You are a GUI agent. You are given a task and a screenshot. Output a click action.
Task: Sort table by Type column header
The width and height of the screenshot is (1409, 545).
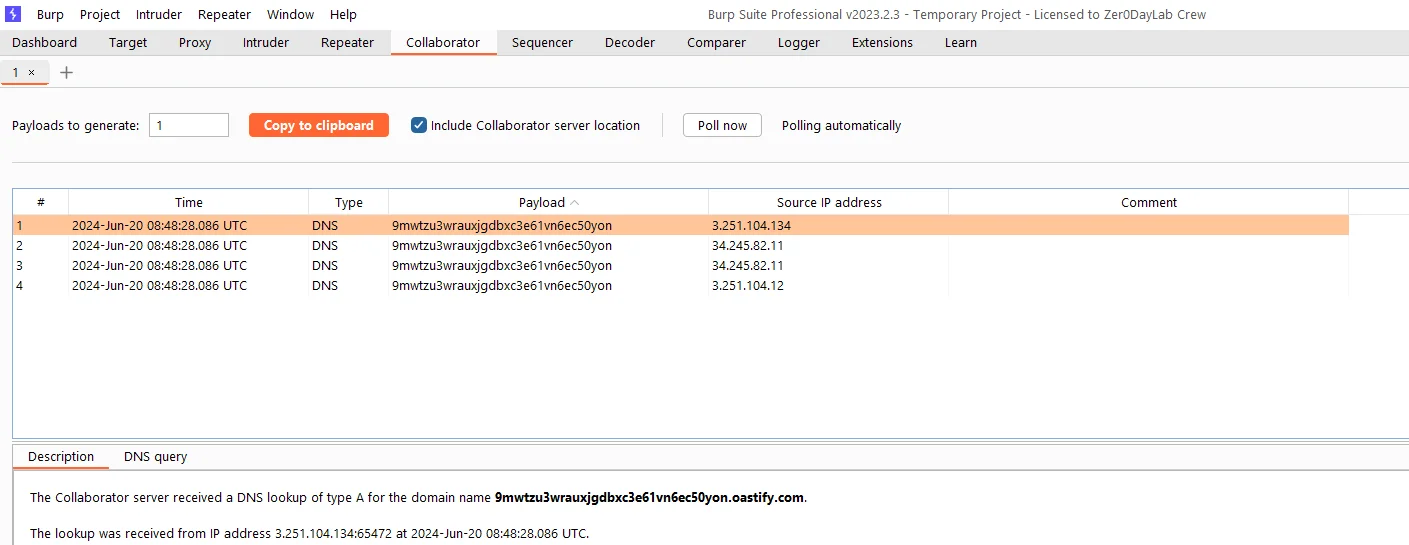coord(349,202)
